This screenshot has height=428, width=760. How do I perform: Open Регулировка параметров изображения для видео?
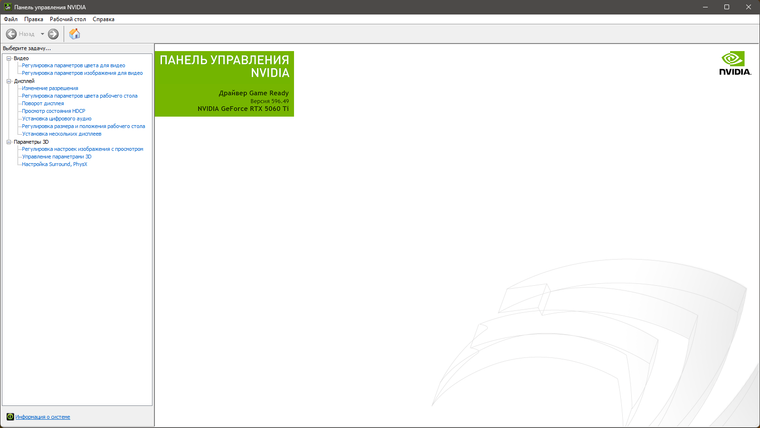pos(82,73)
